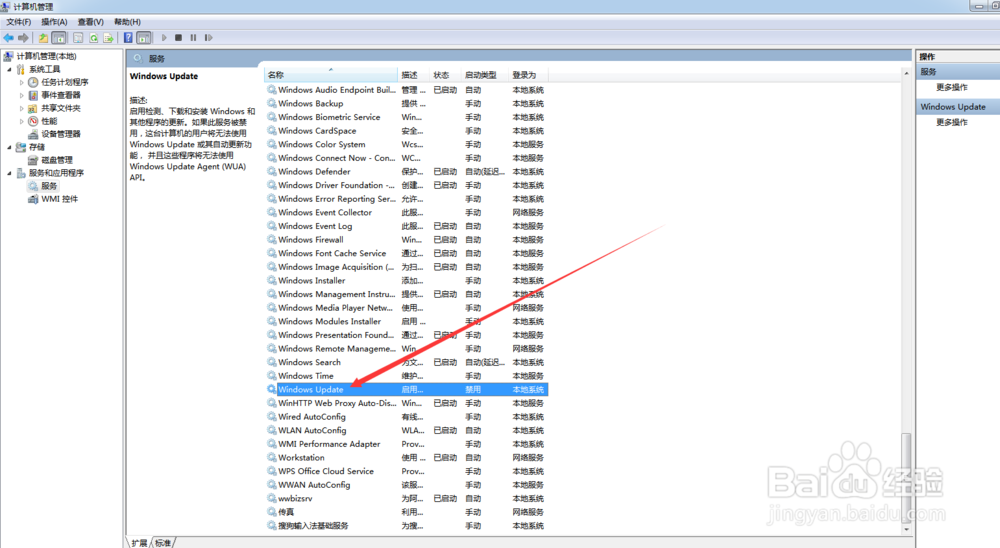Open the 文件(F) menu
This screenshot has width=1000, height=548.
point(18,22)
